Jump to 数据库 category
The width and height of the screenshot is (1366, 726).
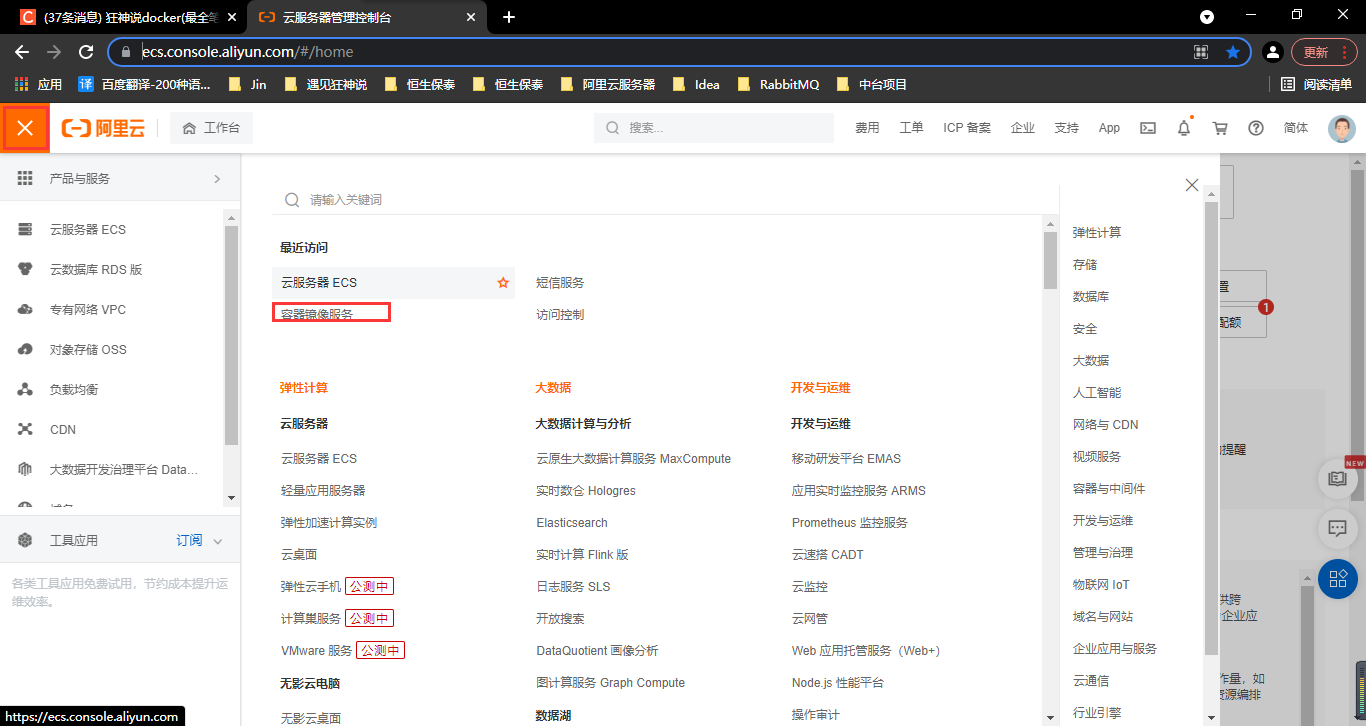pyautogui.click(x=1091, y=297)
